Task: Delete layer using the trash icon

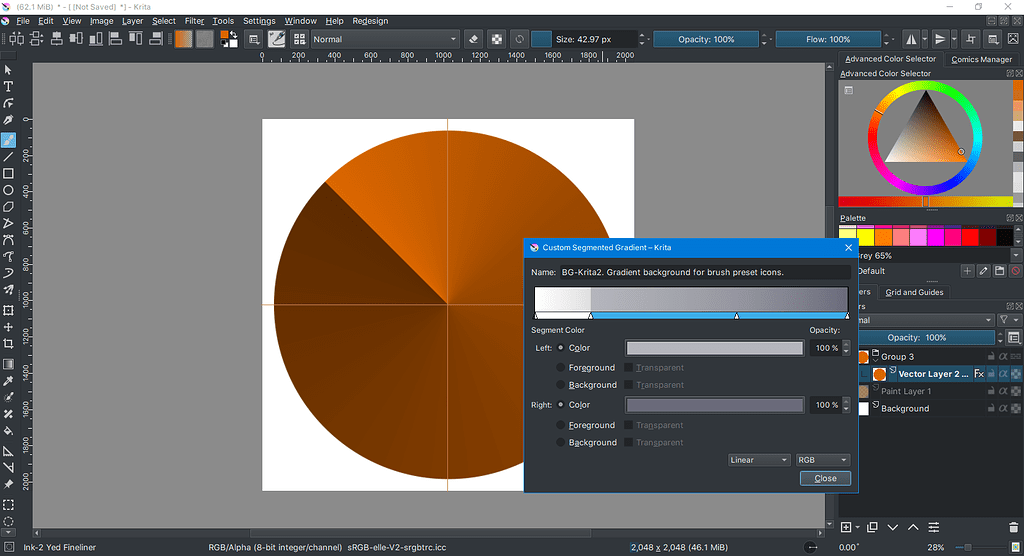Action: click(1015, 527)
